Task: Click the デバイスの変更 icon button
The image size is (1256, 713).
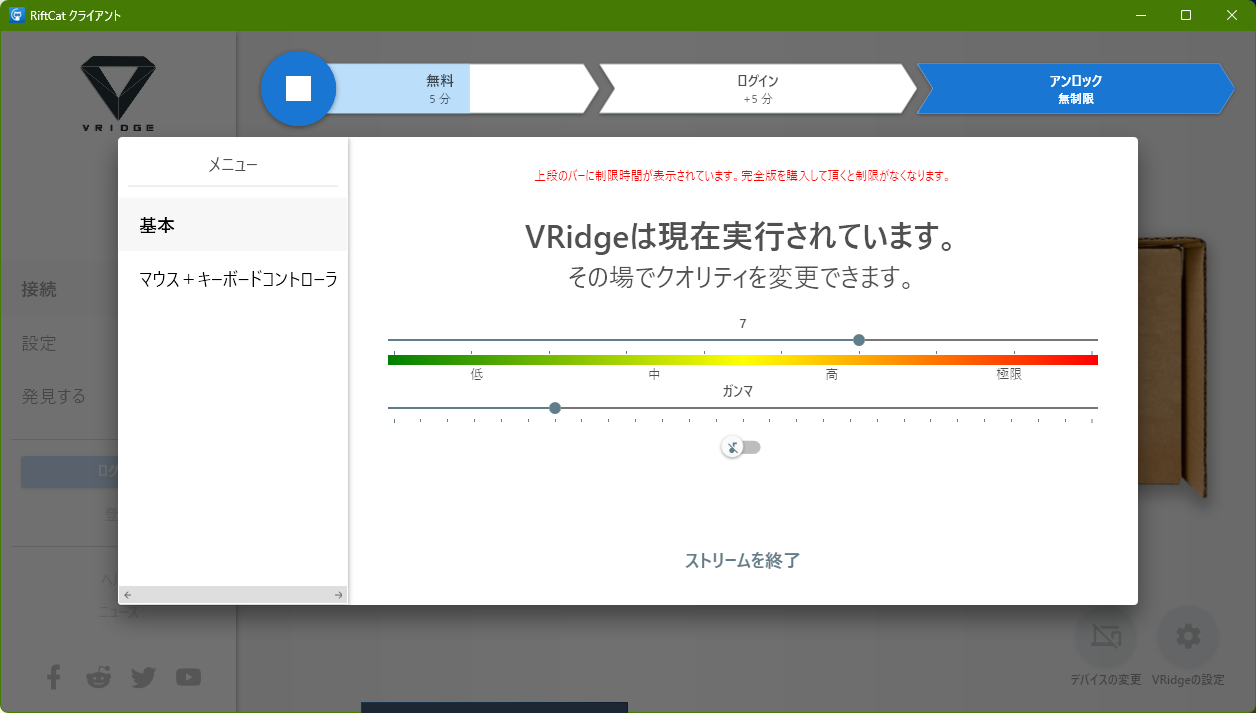Action: coord(1105,636)
